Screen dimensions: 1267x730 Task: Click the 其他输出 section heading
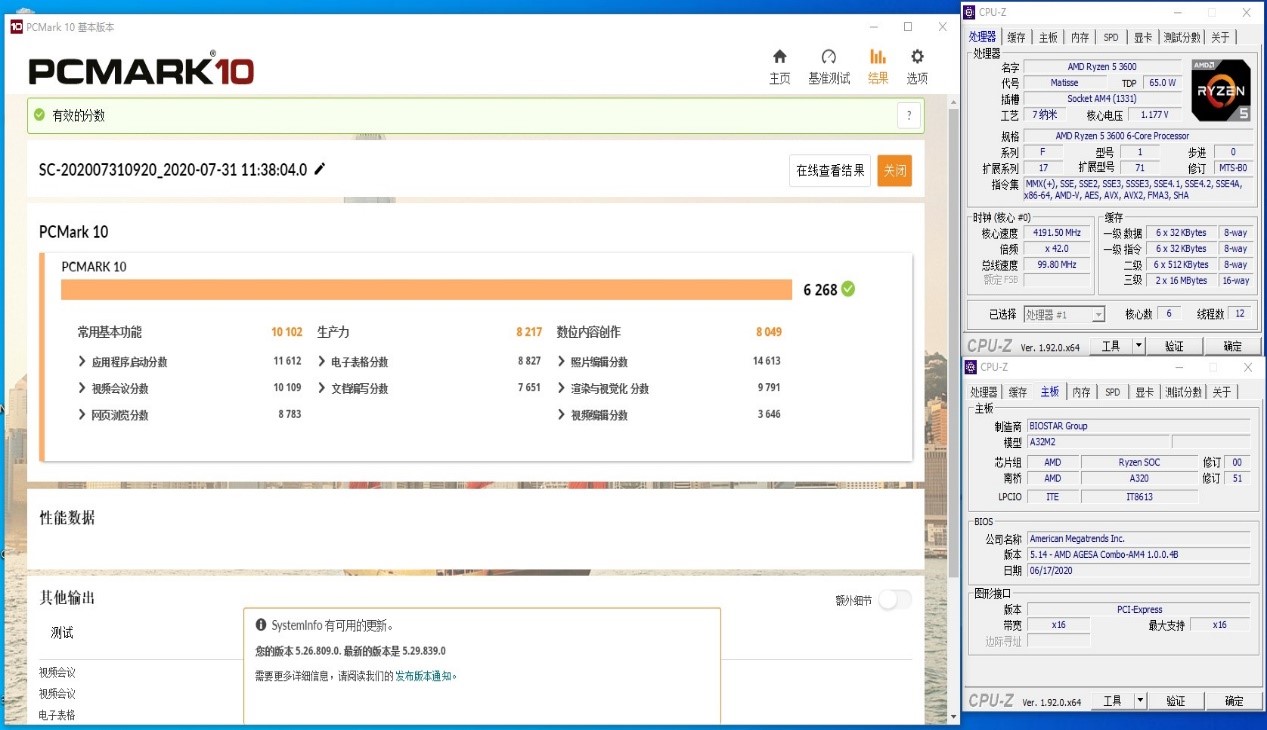[x=67, y=598]
